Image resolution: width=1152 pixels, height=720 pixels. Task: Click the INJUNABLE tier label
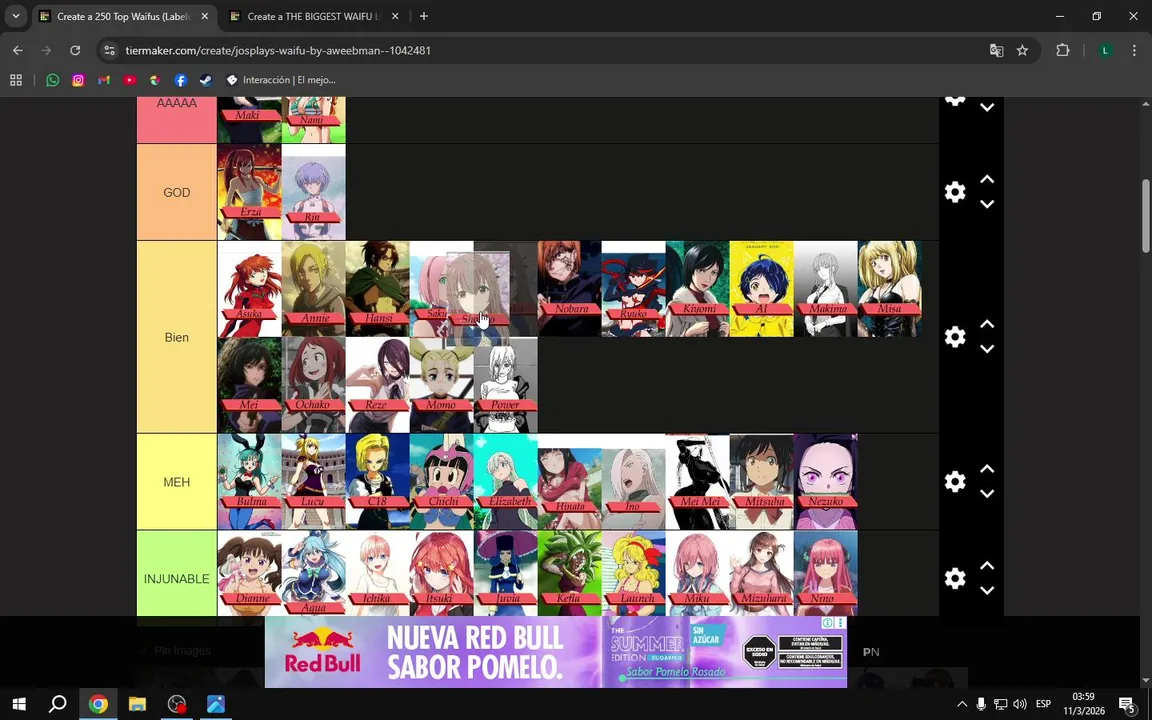click(x=176, y=578)
